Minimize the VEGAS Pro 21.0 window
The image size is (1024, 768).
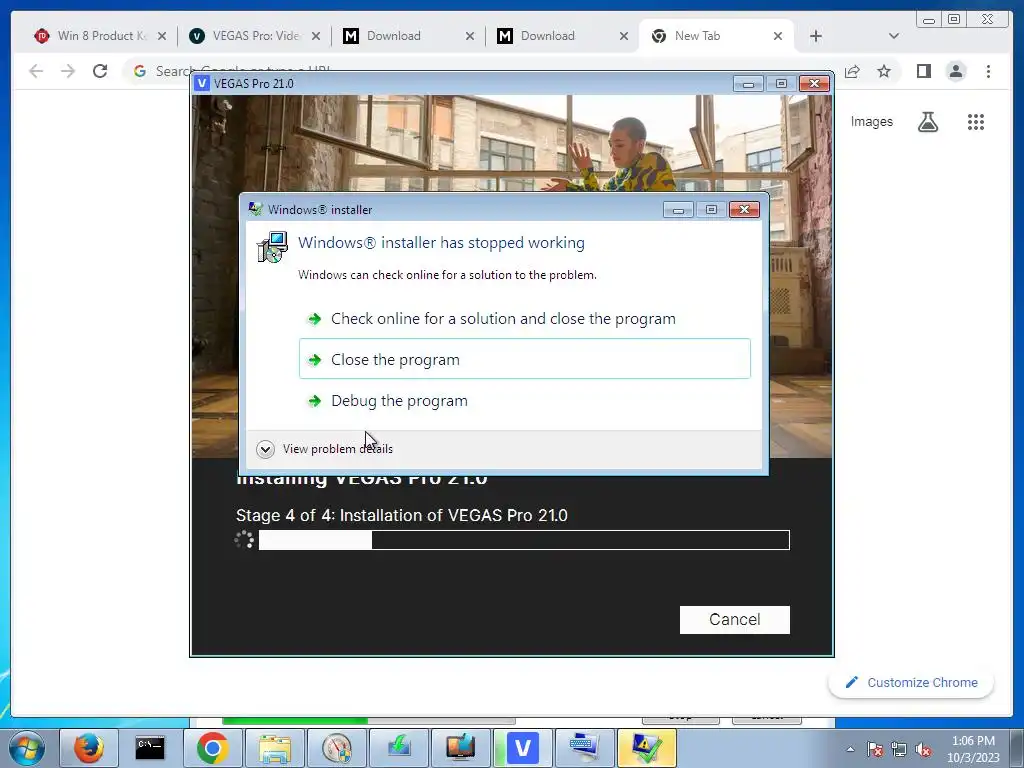(x=748, y=84)
